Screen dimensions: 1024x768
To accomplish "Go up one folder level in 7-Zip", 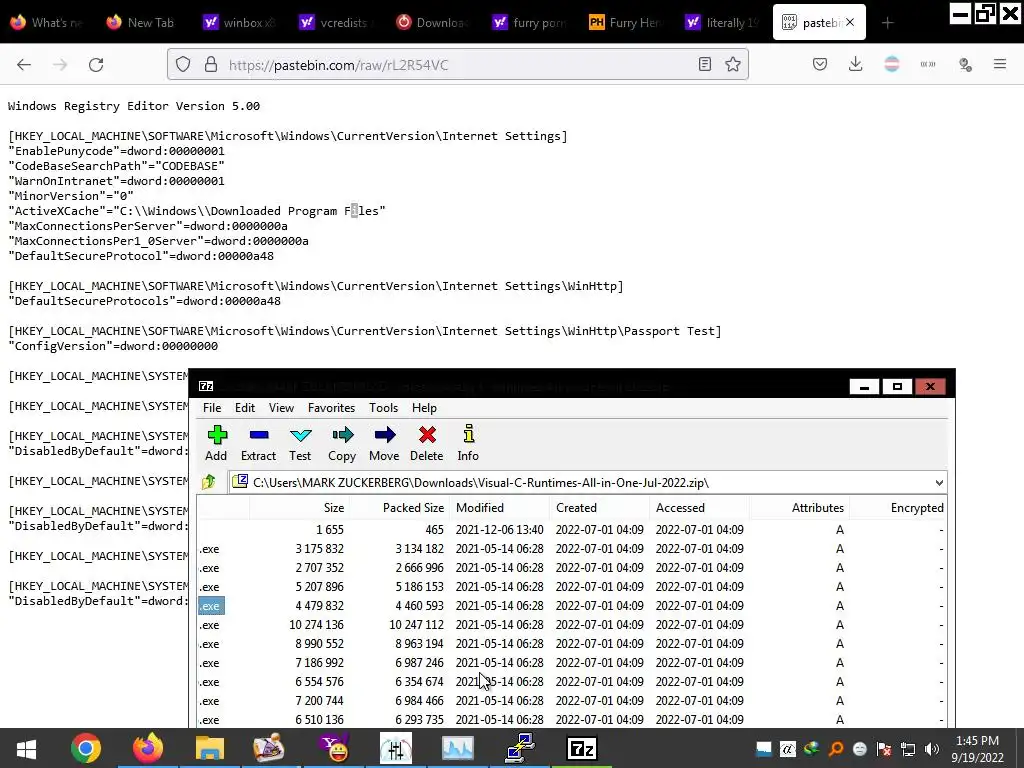I will point(208,483).
